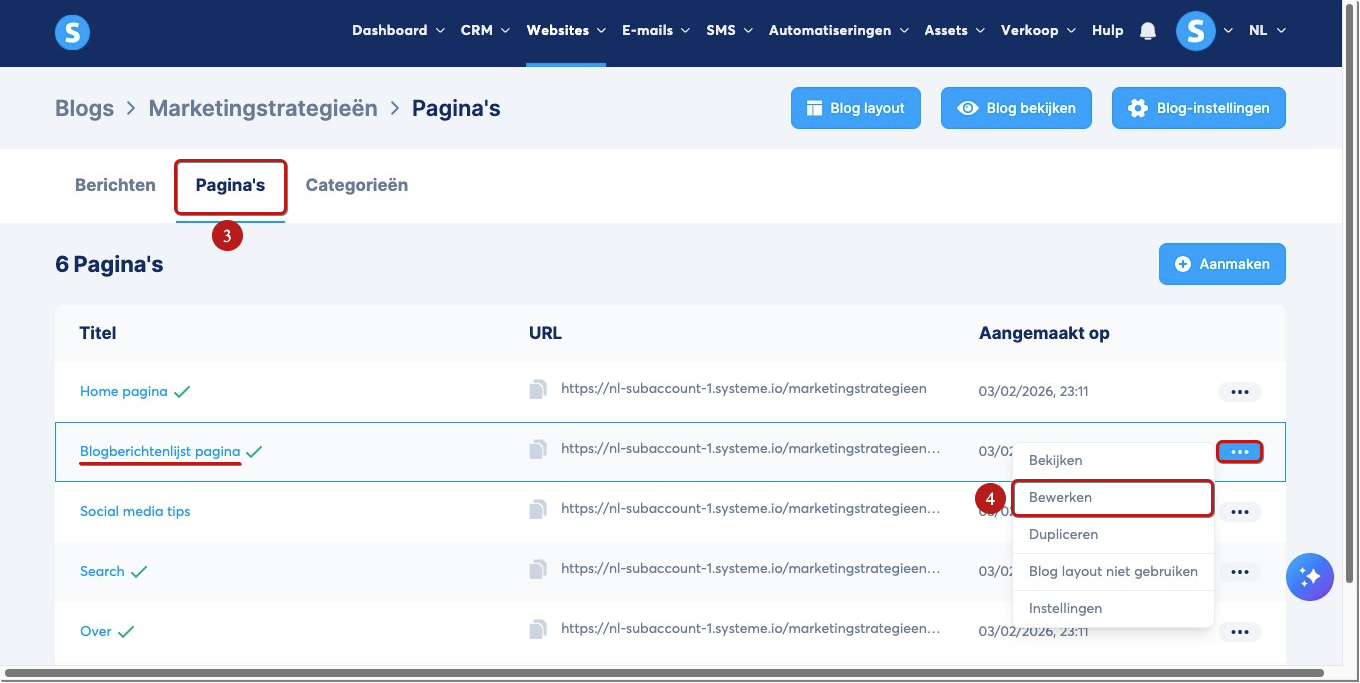Select Blog layout niet gebruiken option
This screenshot has width=1360, height=683.
[x=1113, y=572]
